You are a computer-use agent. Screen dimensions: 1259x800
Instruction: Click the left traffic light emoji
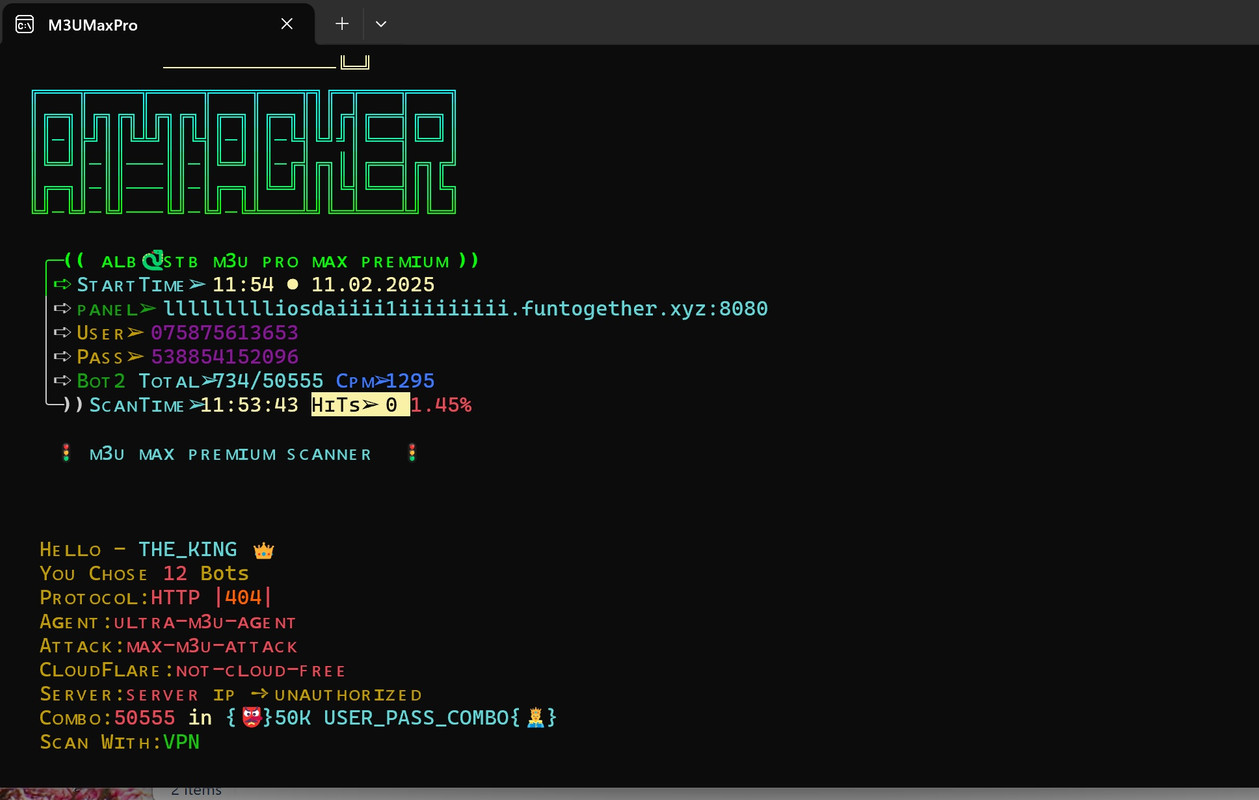click(66, 453)
